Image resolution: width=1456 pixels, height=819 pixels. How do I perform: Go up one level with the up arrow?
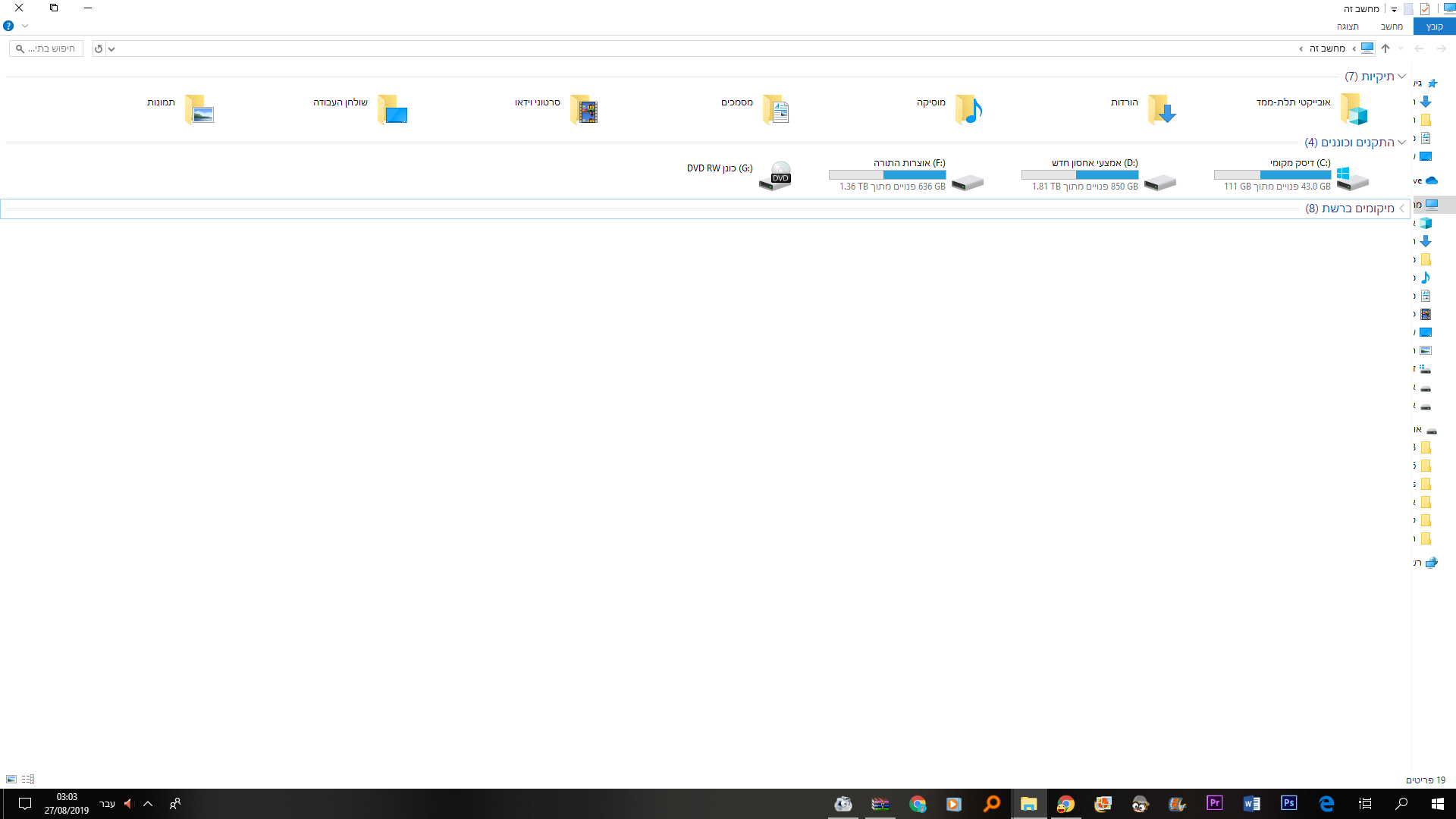coord(1385,49)
